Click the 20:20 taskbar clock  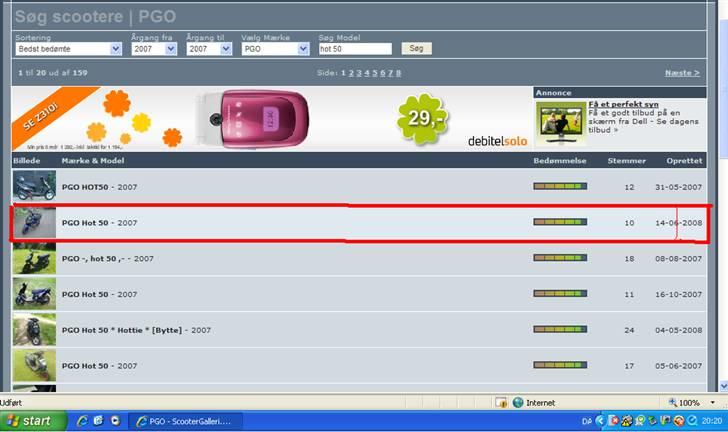[712, 421]
